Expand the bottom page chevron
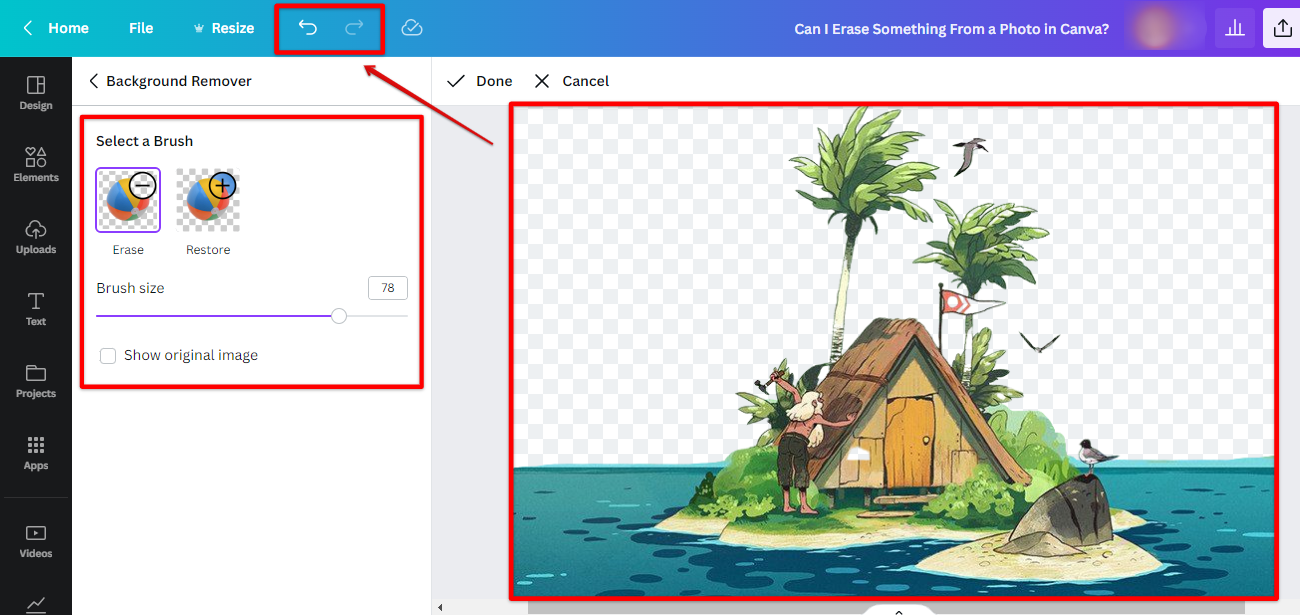 pos(897,609)
